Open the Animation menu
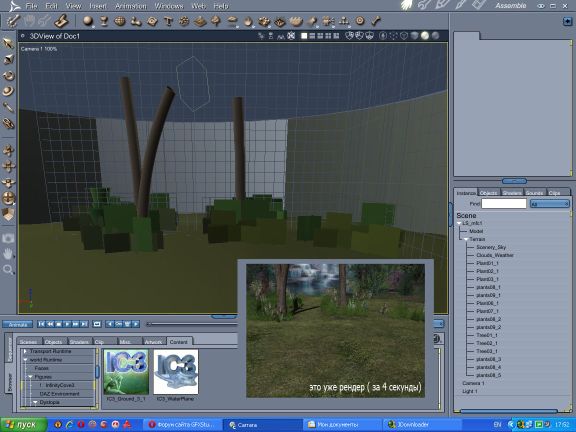Viewport: 576px width, 432px height. click(131, 6)
